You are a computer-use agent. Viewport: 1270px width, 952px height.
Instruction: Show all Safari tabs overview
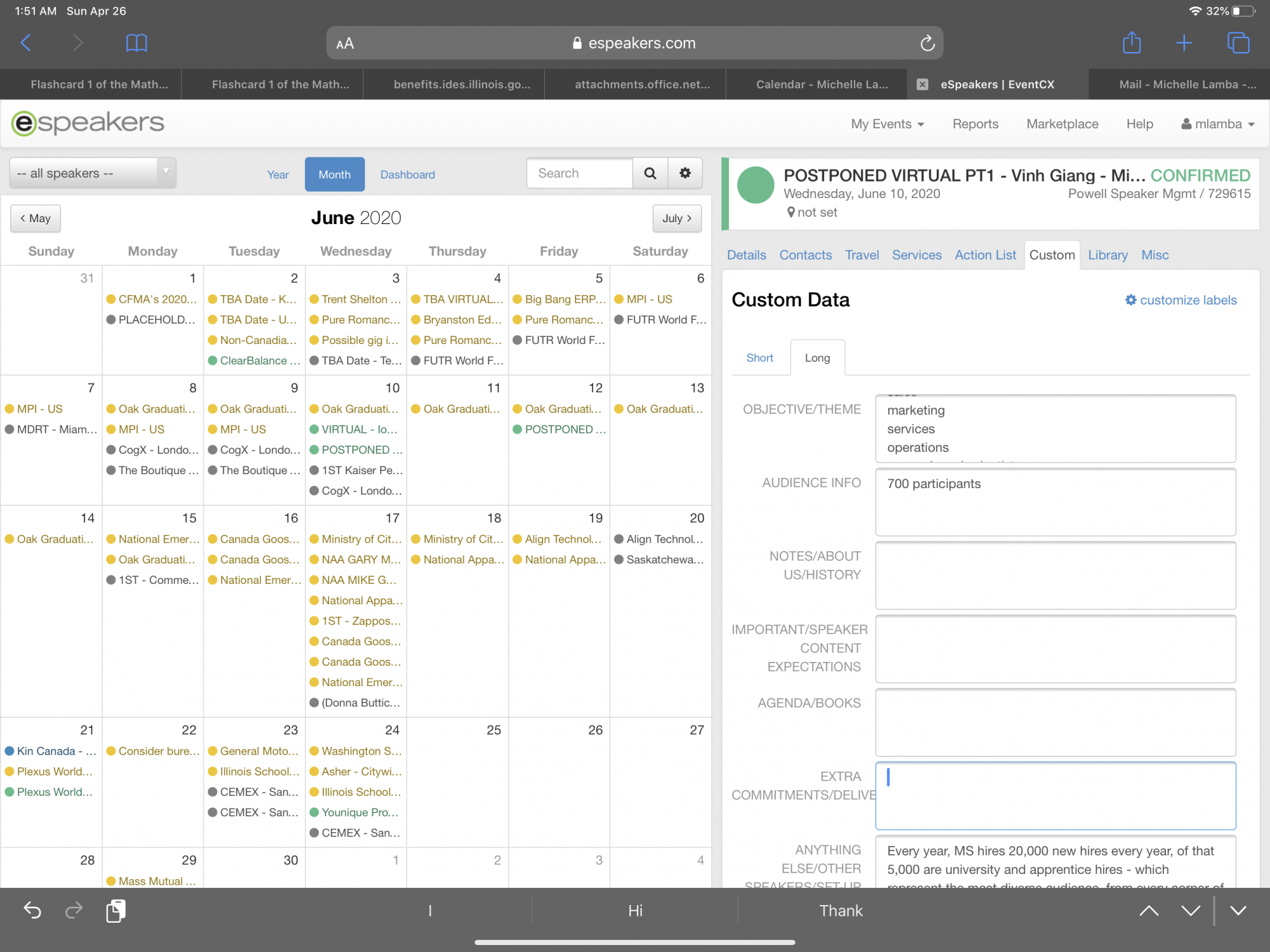1238,43
